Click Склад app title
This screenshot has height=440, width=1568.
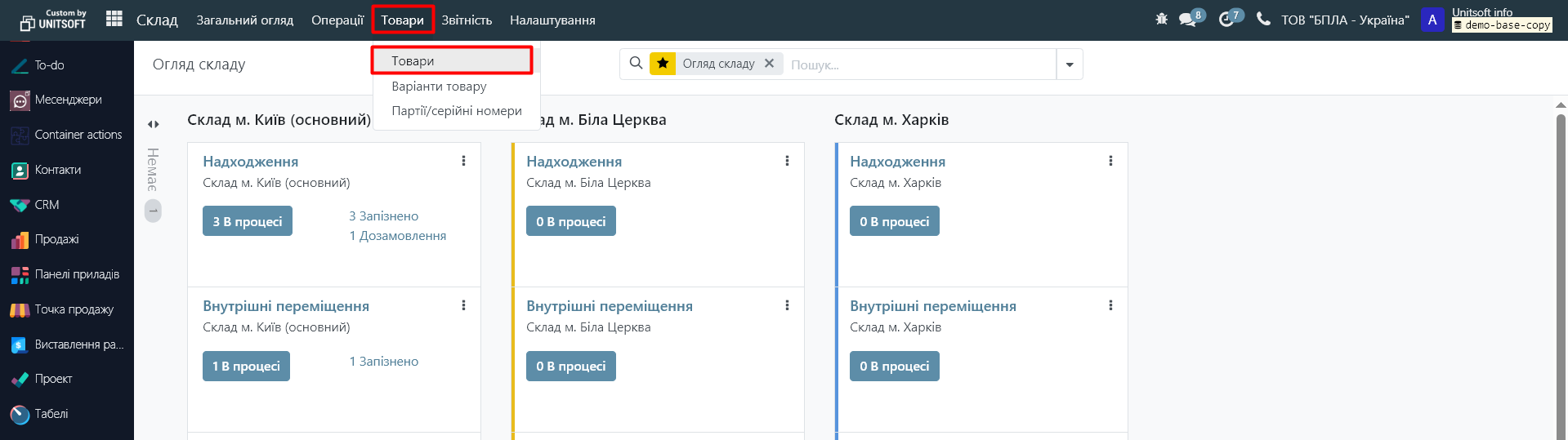157,20
